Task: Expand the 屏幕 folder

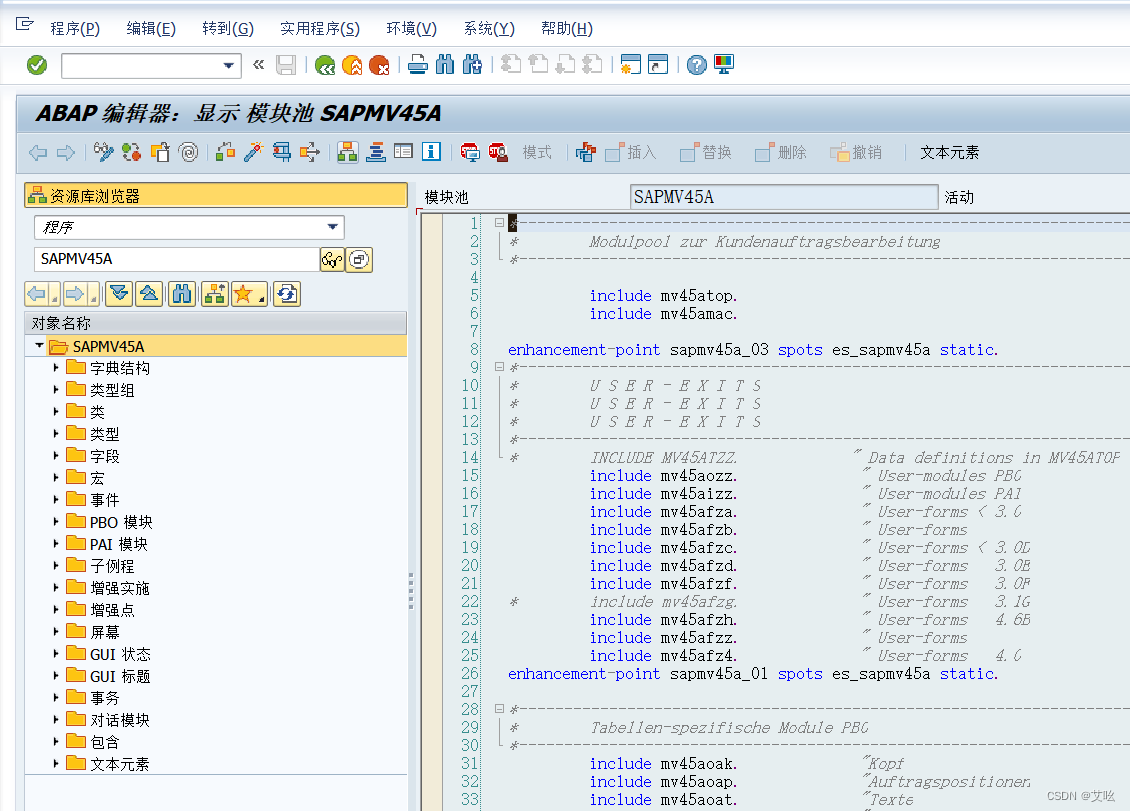Action: 56,631
